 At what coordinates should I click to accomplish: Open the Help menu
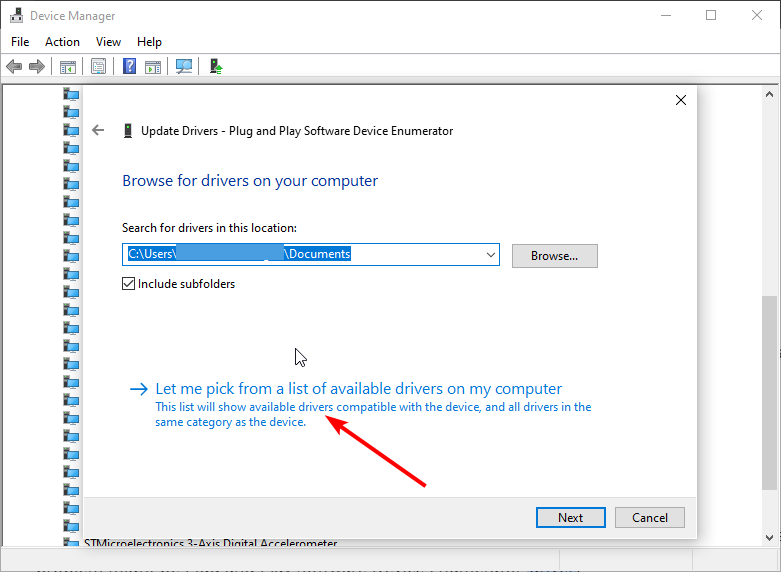[x=149, y=42]
